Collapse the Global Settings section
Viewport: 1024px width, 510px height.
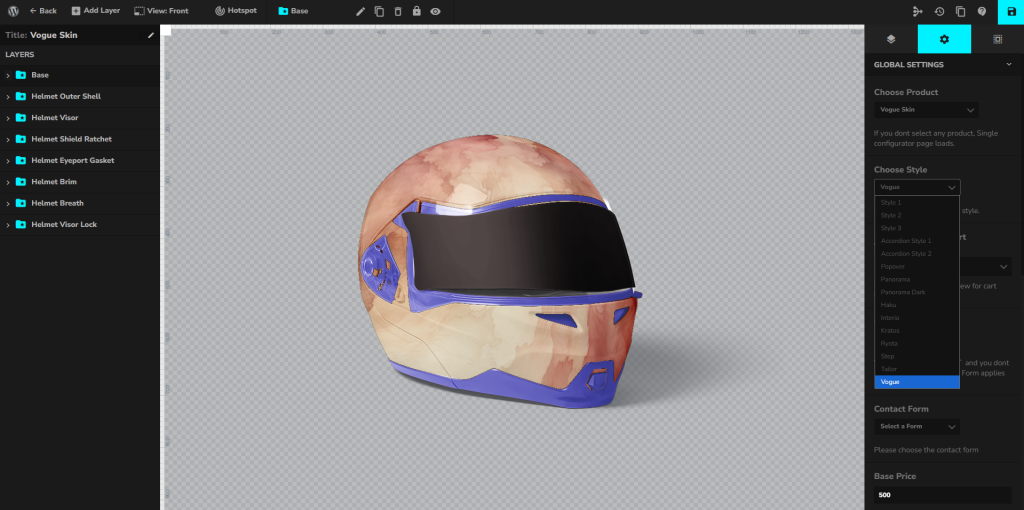(x=1009, y=65)
